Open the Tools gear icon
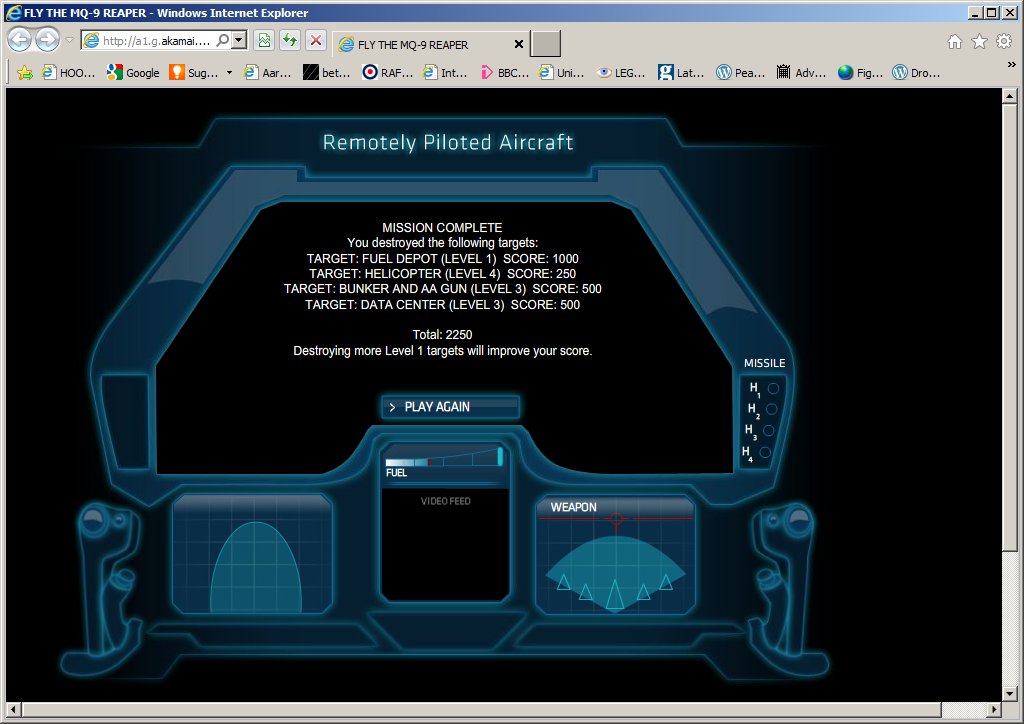This screenshot has width=1024, height=724. [1003, 41]
